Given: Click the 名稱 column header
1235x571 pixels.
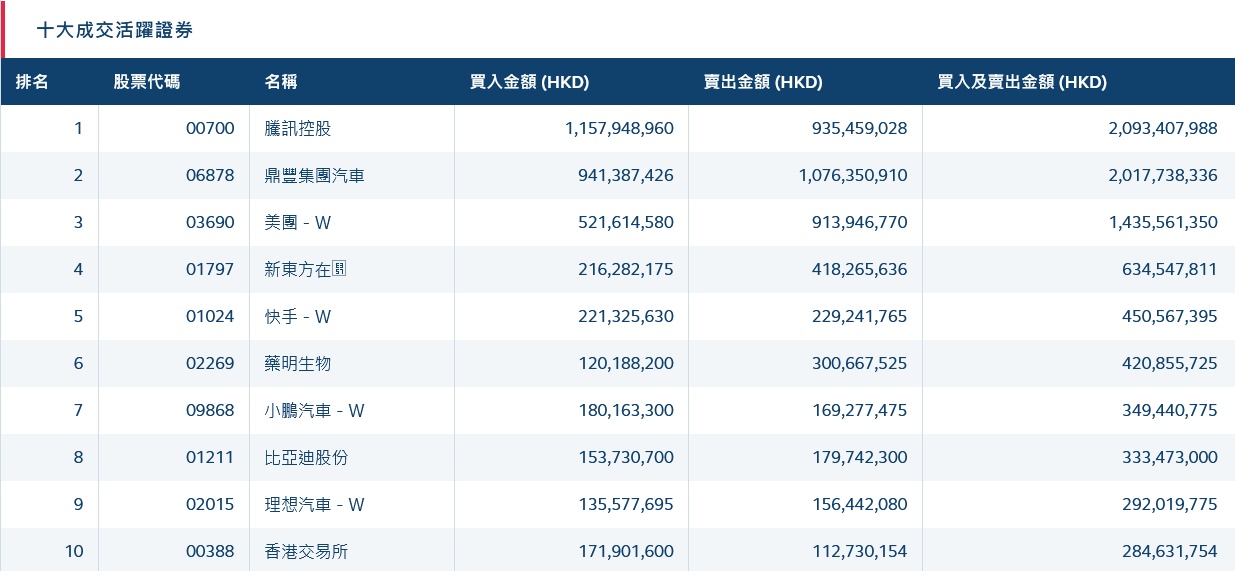Looking at the screenshot, I should tap(281, 82).
